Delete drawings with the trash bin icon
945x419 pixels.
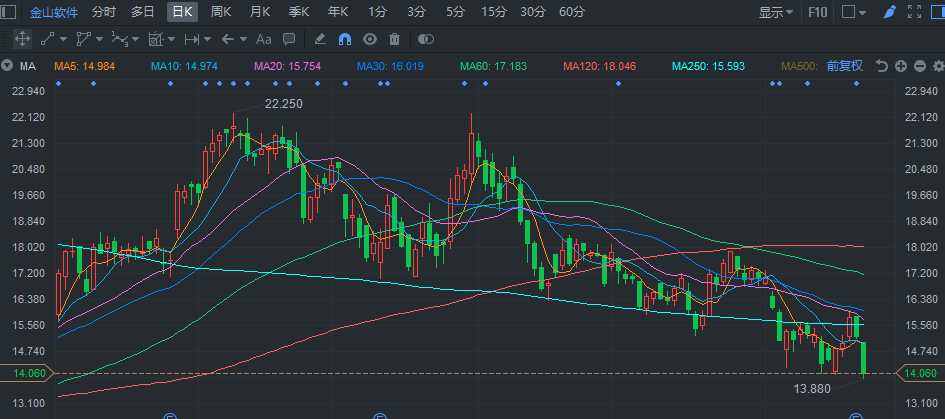point(395,39)
